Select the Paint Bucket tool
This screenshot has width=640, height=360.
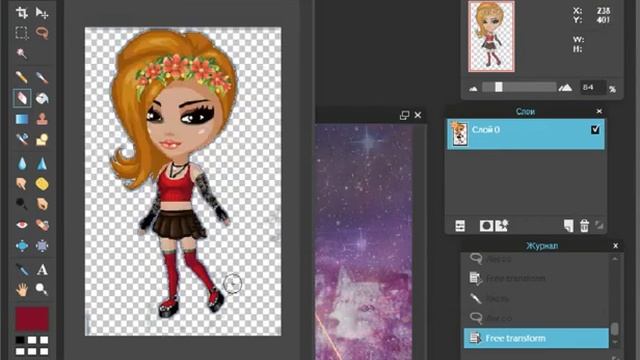tap(42, 98)
